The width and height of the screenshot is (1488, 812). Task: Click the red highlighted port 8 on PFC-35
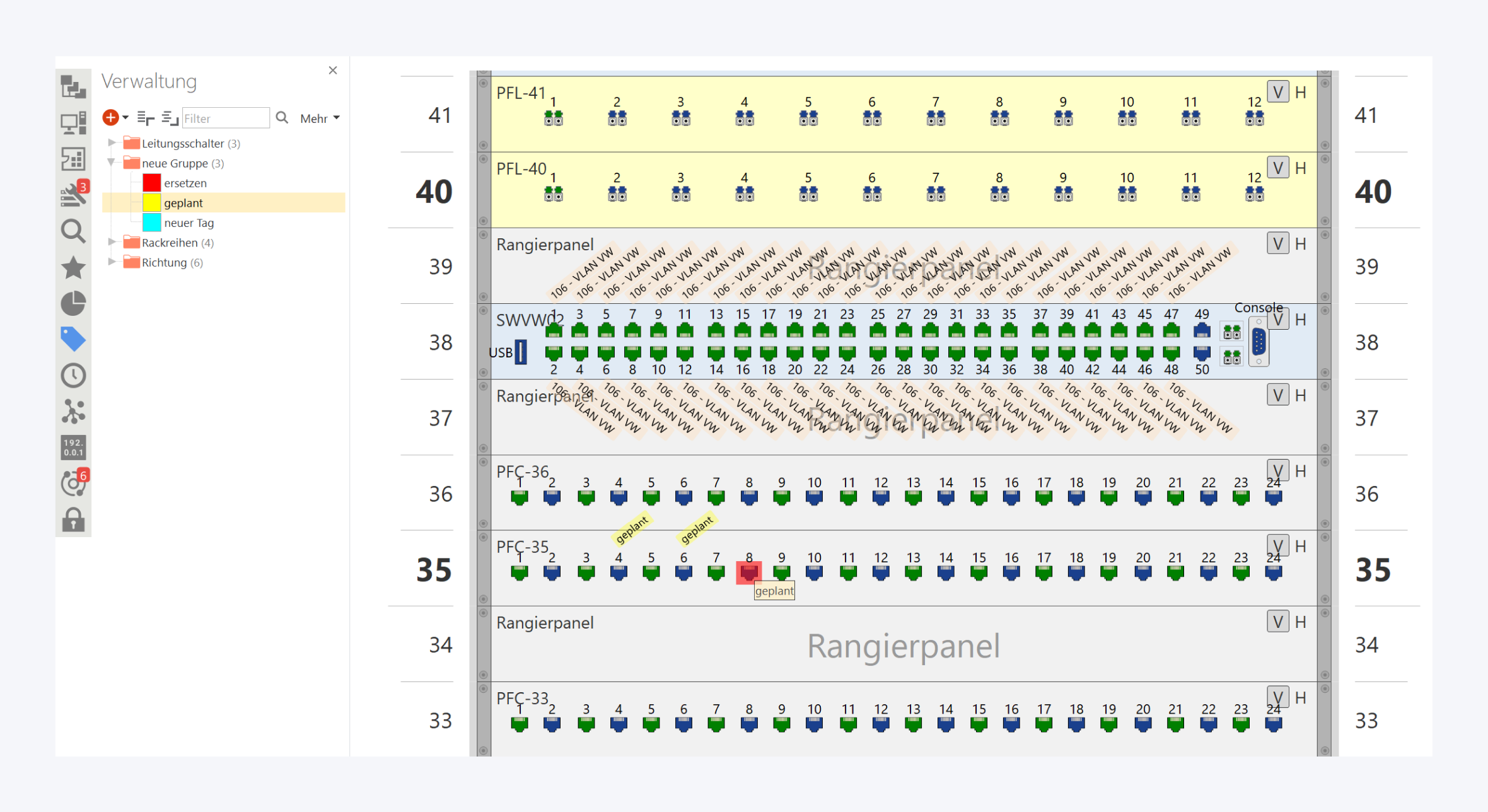click(749, 572)
